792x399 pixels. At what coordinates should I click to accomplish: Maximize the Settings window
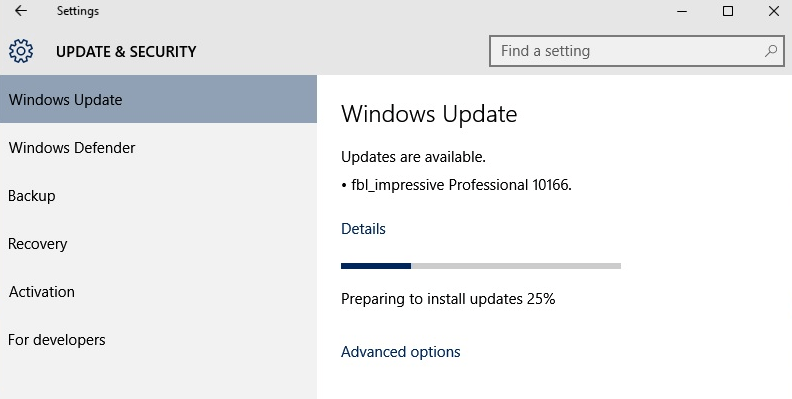[x=728, y=11]
